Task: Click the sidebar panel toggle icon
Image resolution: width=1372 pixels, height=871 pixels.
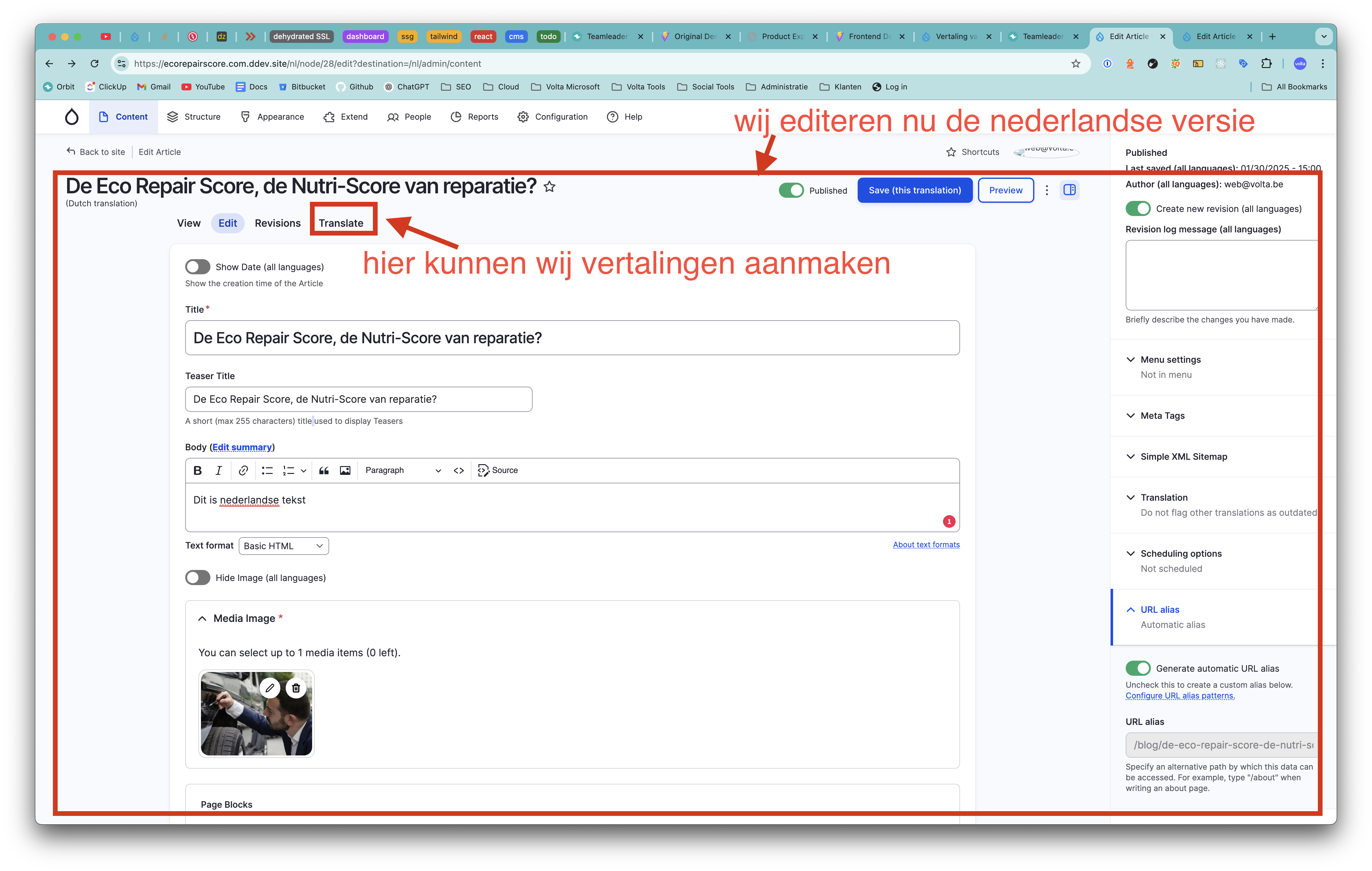Action: (1069, 190)
